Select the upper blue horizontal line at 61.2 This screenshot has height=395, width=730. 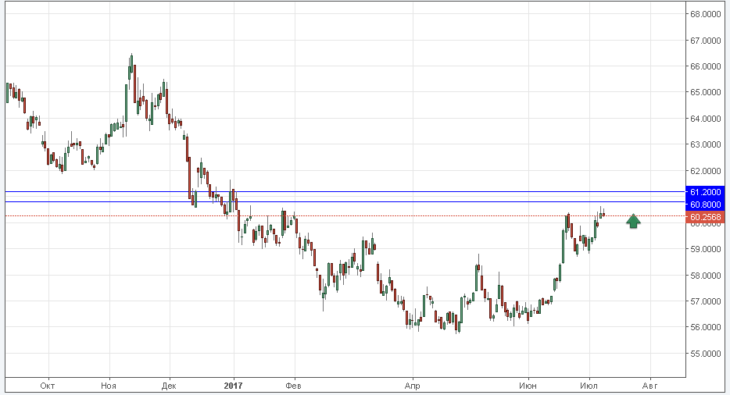pyautogui.click(x=345, y=191)
